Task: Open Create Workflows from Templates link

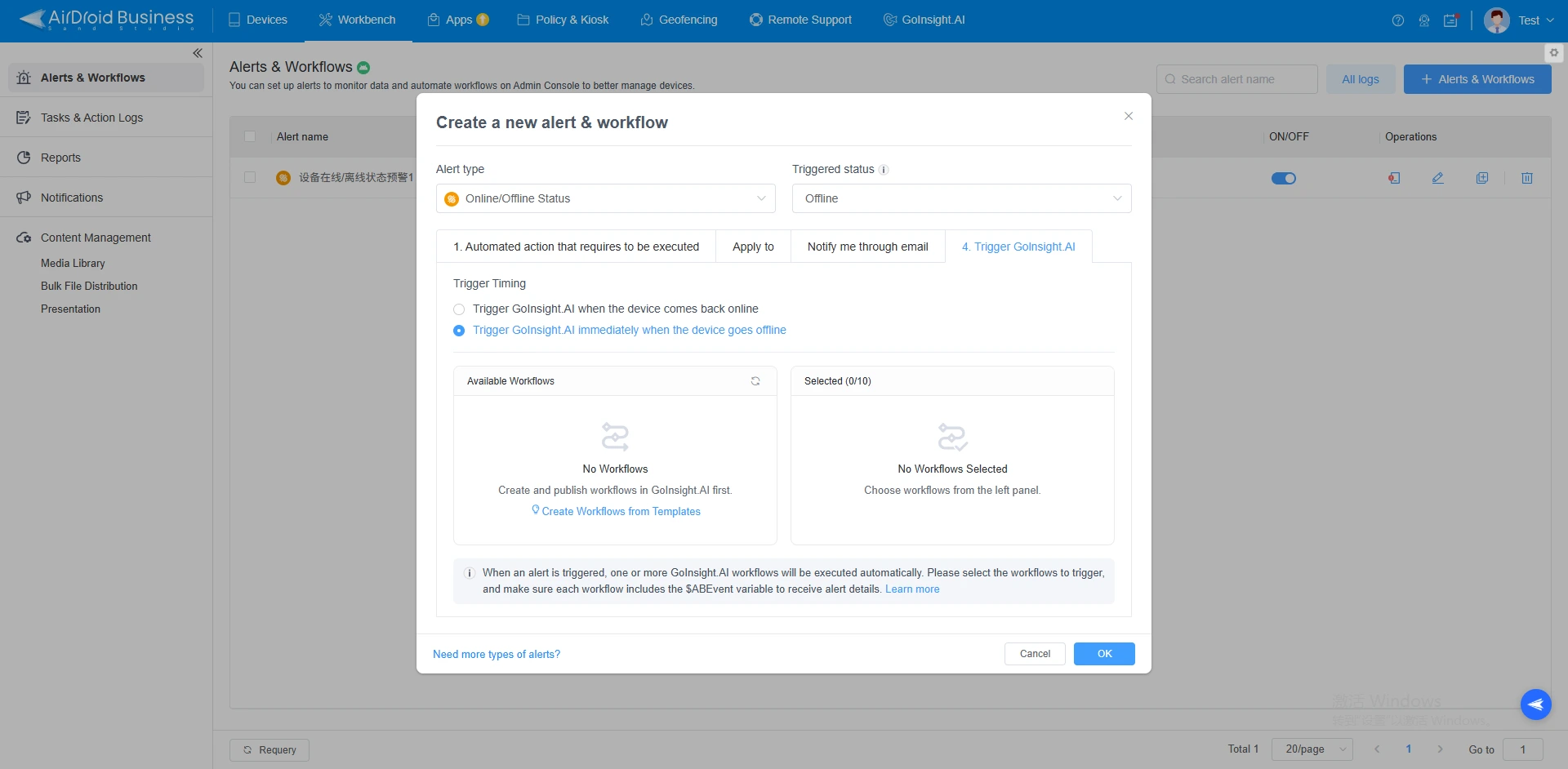Action: pos(616,511)
